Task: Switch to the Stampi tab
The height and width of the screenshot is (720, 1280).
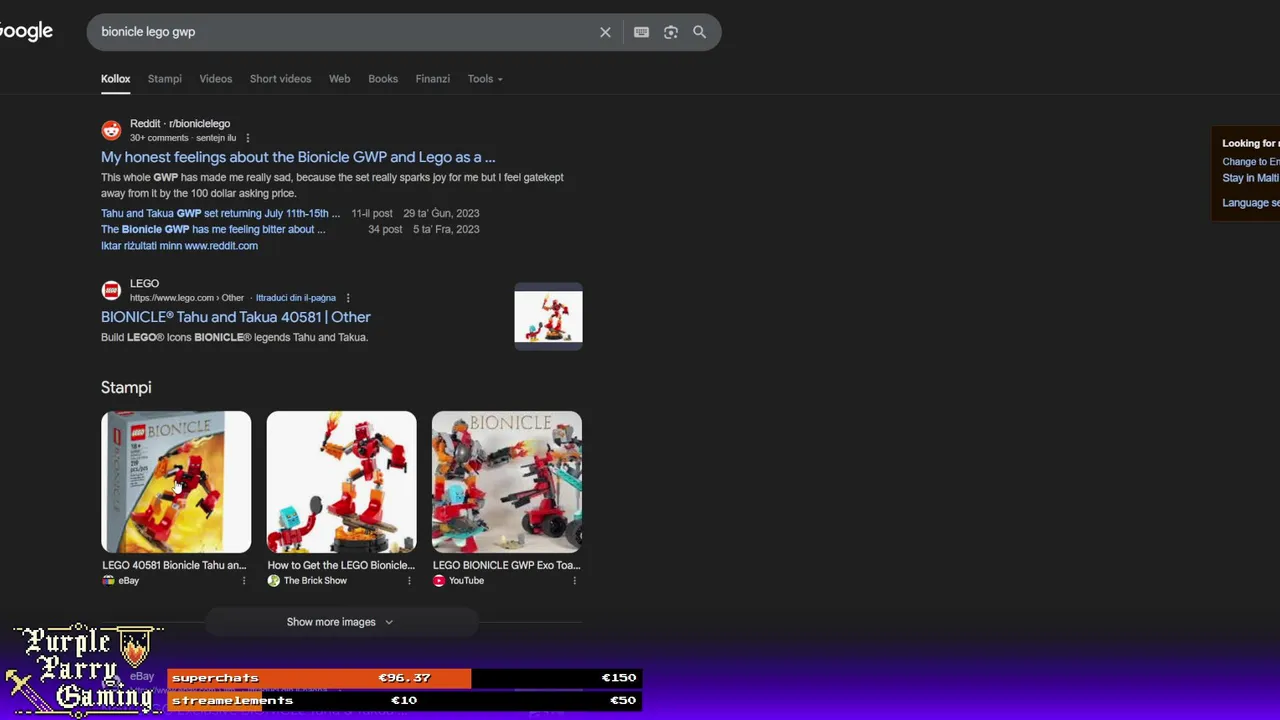Action: [165, 79]
